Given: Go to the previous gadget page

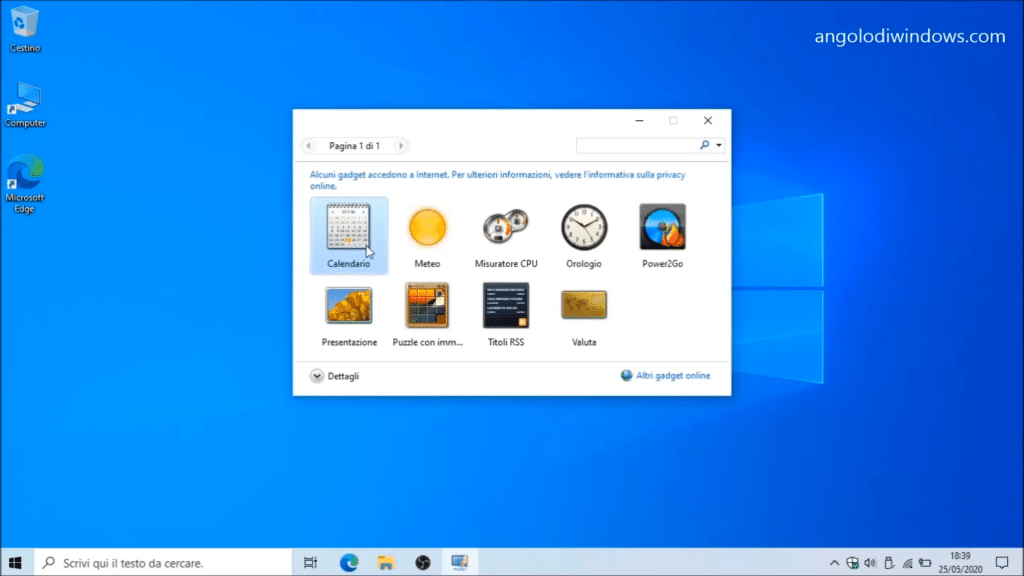Looking at the screenshot, I should pyautogui.click(x=309, y=146).
